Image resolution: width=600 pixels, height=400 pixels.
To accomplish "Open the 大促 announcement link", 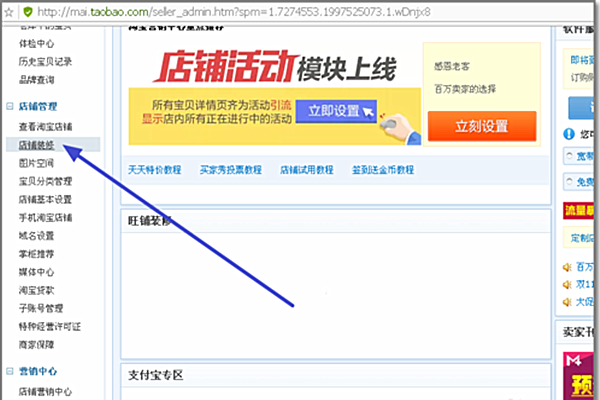I will (x=585, y=302).
